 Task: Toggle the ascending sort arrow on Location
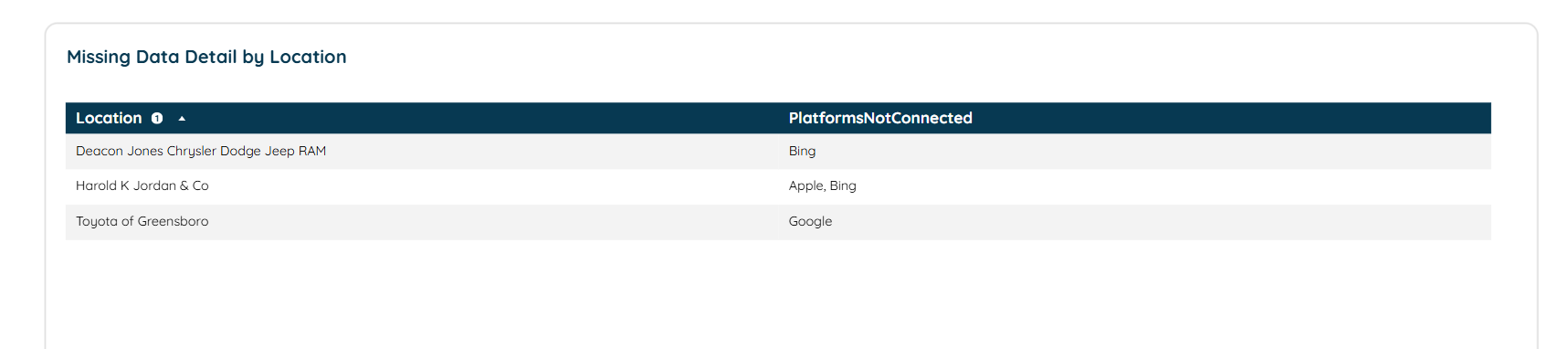pyautogui.click(x=182, y=118)
